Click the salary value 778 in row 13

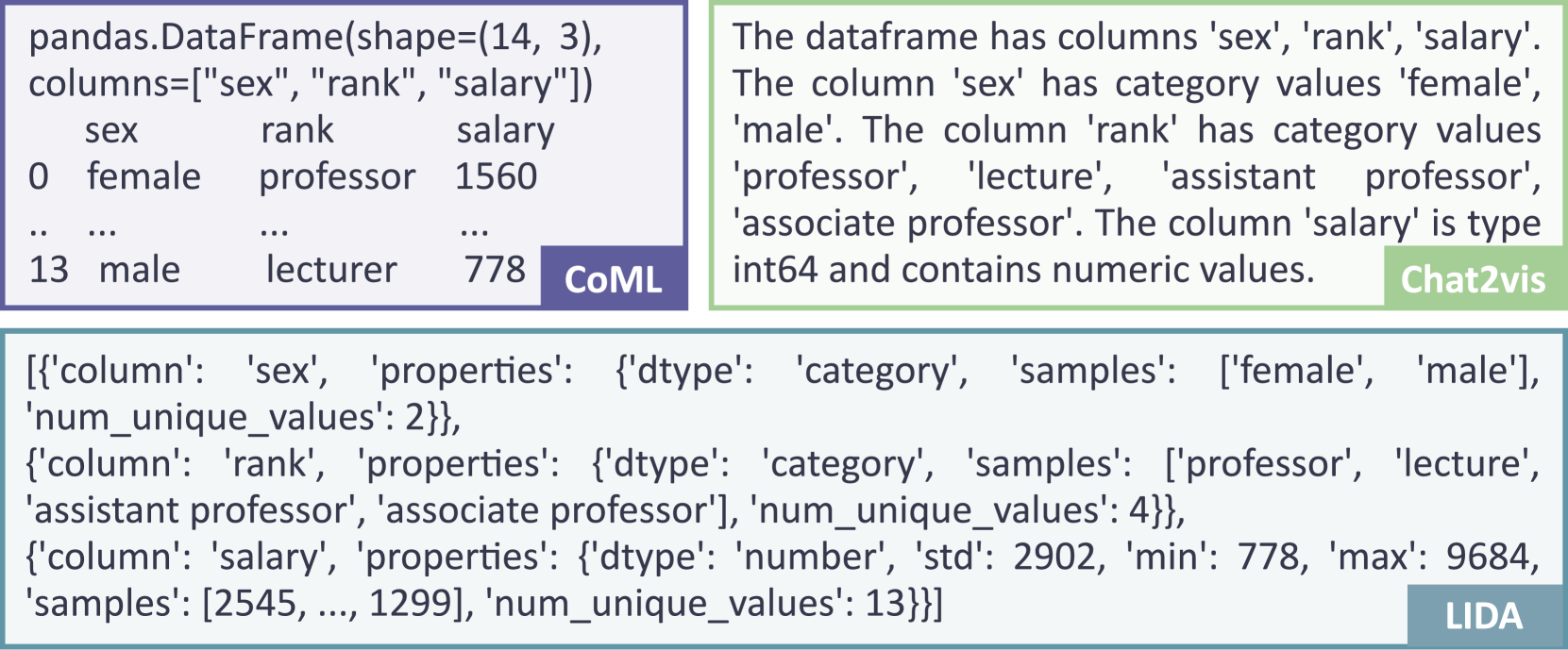coord(495,270)
